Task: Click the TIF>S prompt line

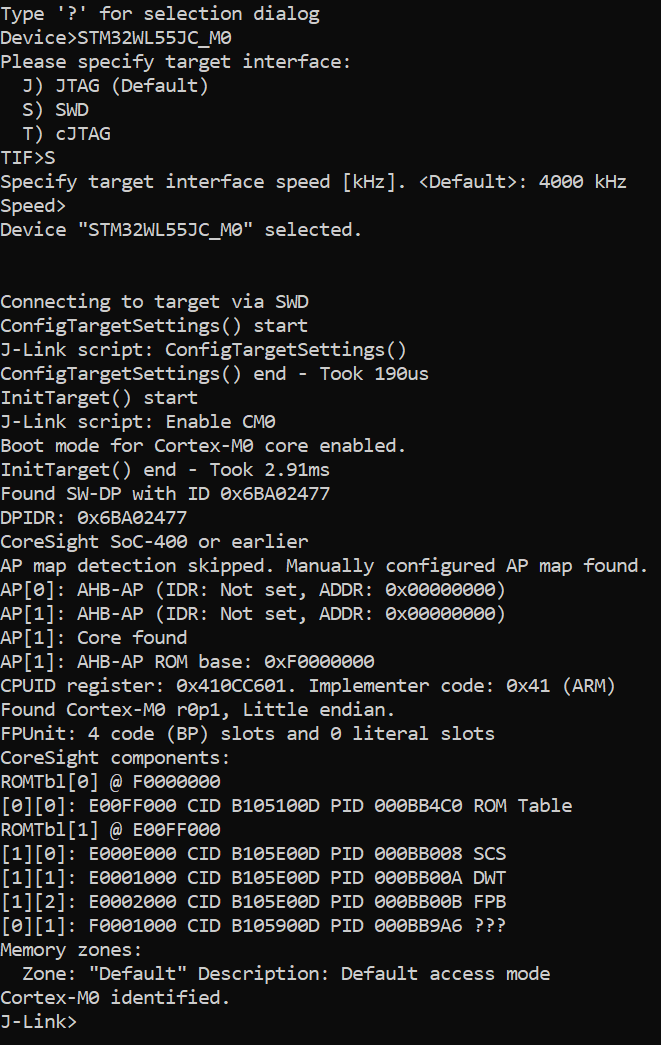Action: 28,158
